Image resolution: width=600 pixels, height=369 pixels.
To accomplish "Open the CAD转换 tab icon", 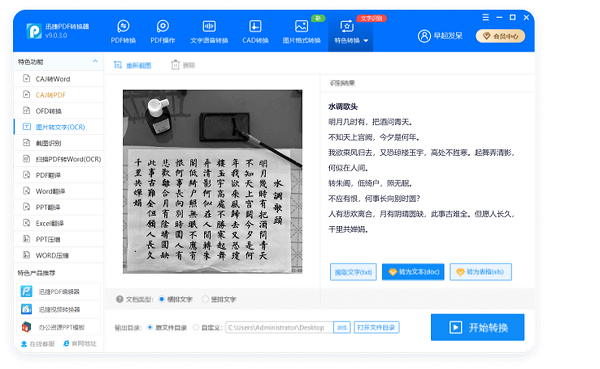I will click(255, 26).
